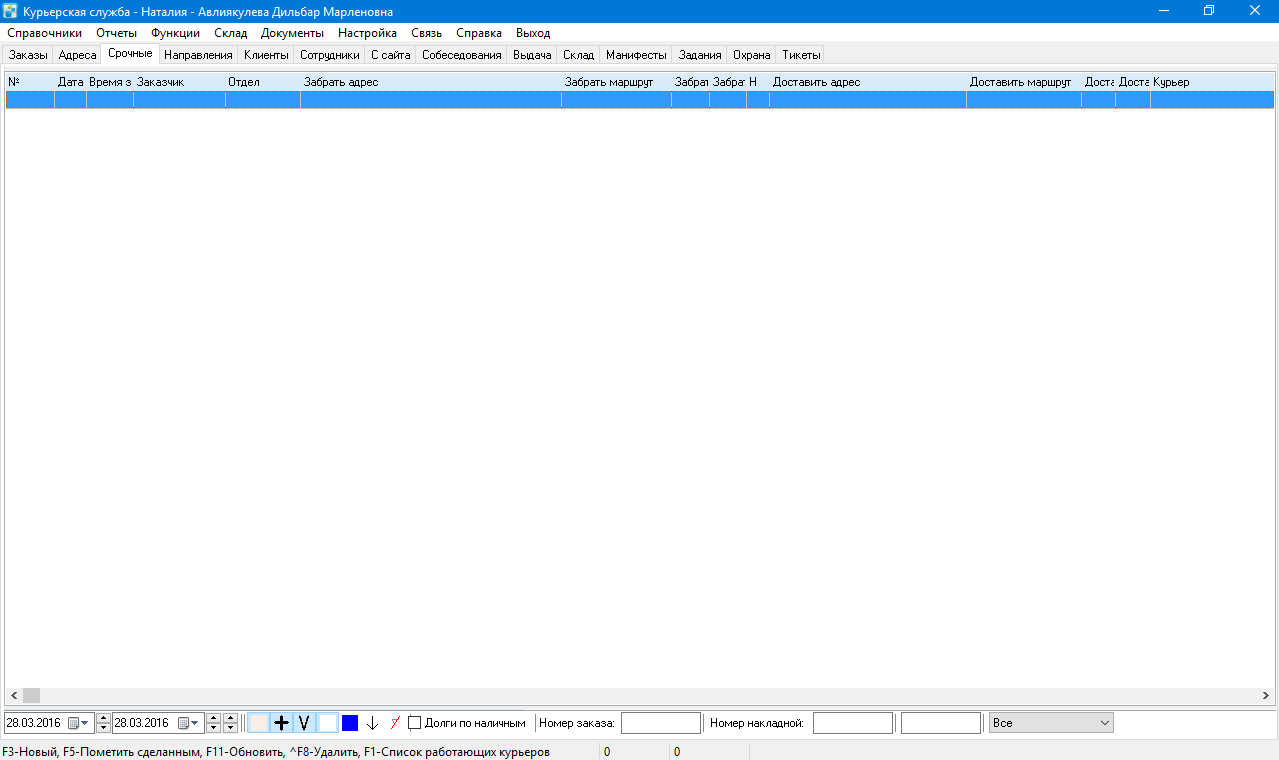Switch to the 'Адреса' tab
The height and width of the screenshot is (760, 1279).
click(78, 55)
